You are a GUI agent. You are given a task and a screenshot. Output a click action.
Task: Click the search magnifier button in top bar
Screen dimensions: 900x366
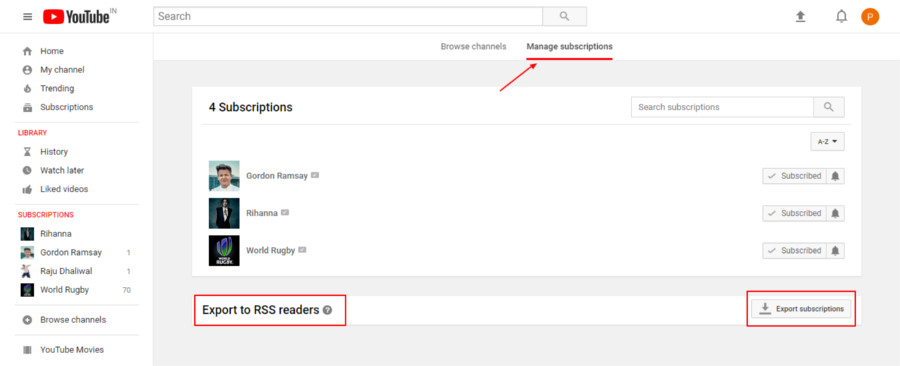(564, 16)
